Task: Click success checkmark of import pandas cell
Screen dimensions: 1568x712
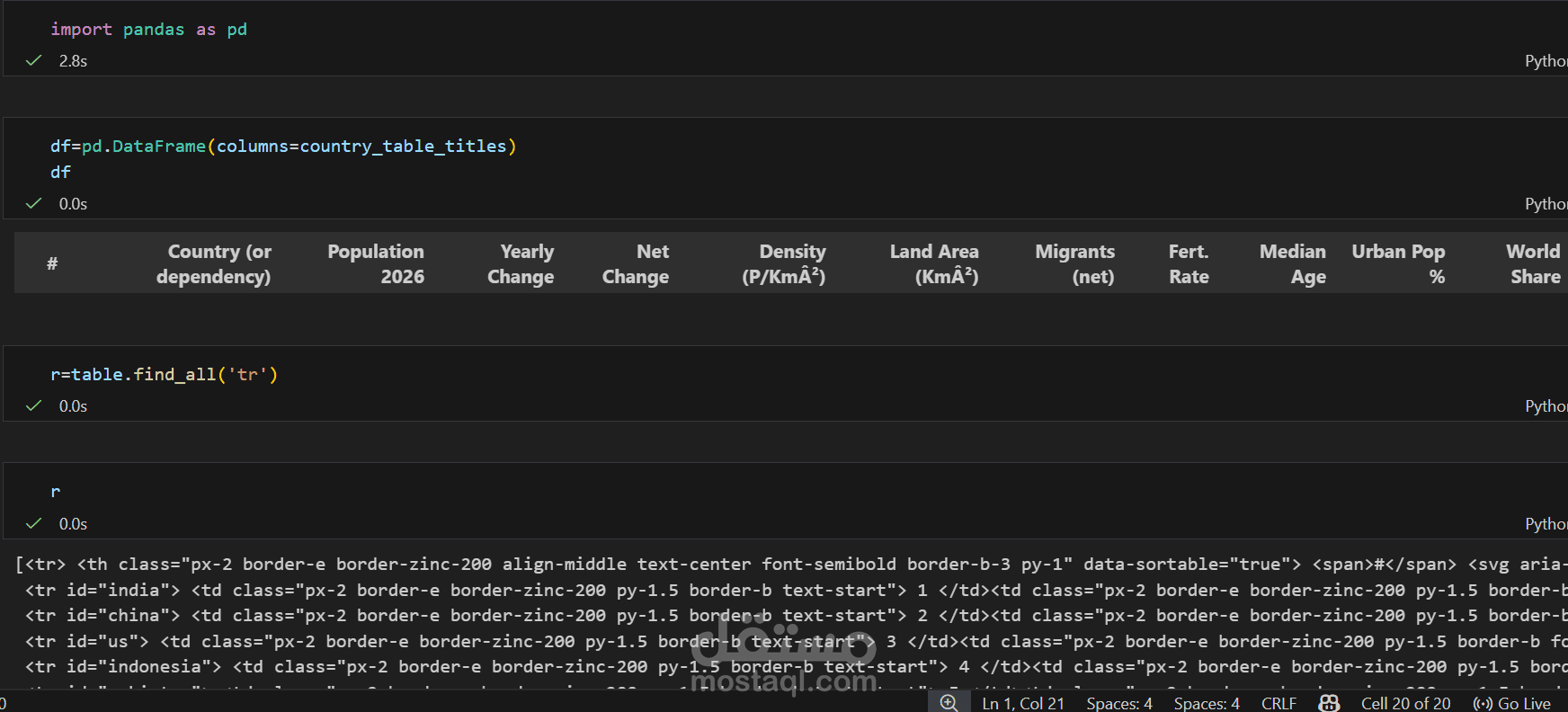Action: click(x=34, y=61)
